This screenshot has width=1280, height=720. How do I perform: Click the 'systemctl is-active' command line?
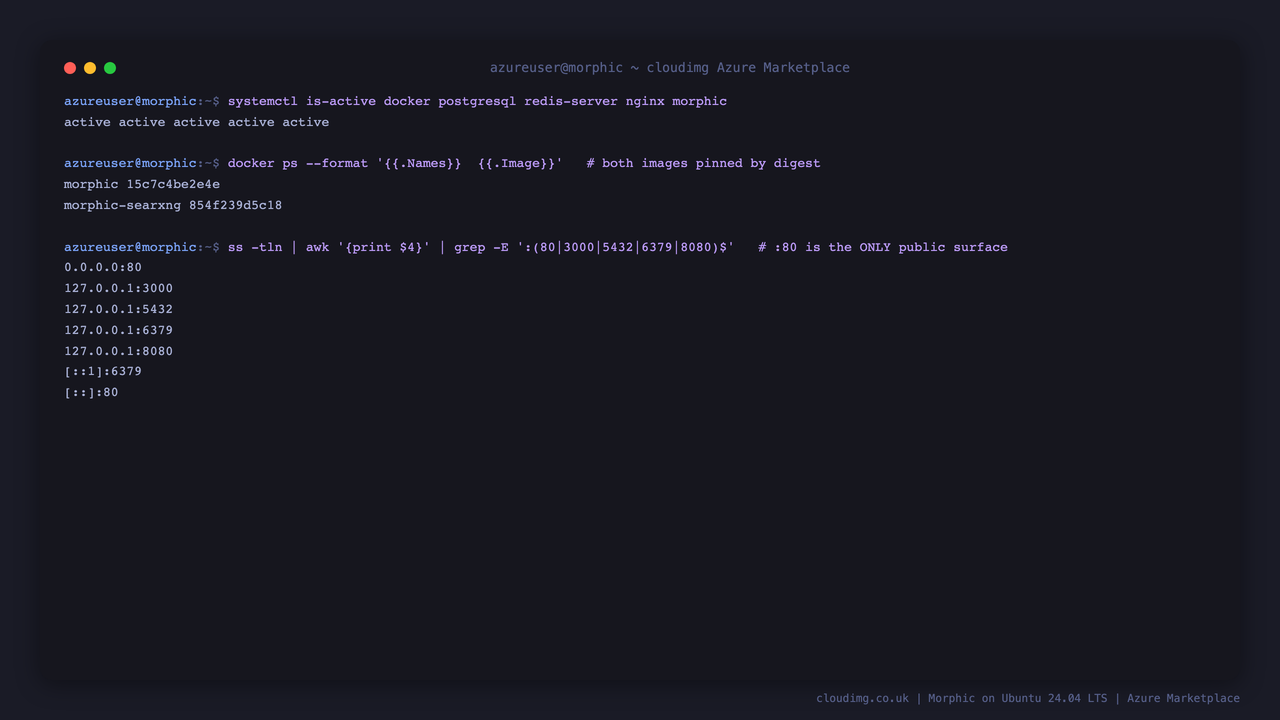coord(477,101)
